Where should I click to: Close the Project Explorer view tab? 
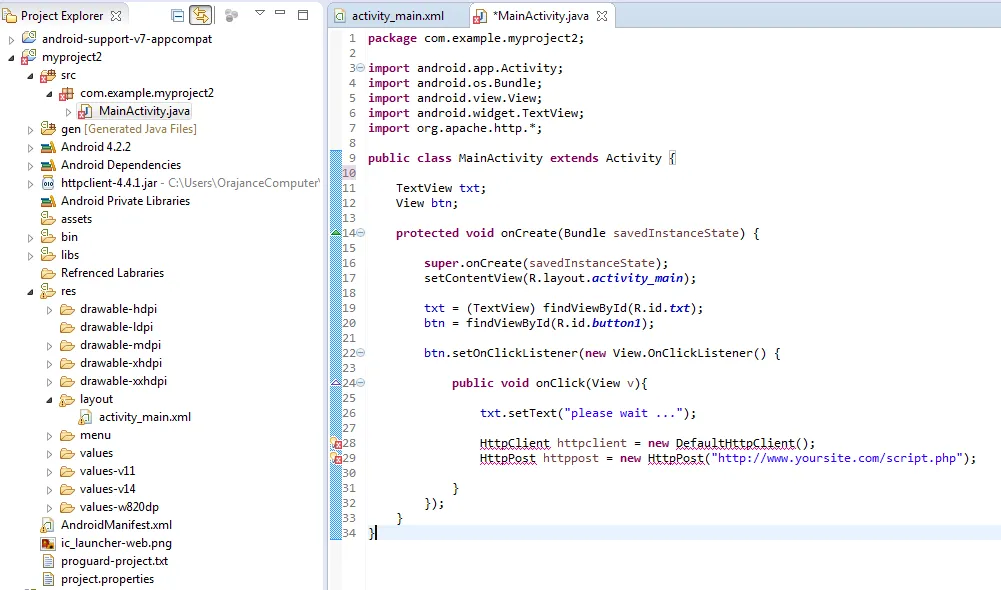click(116, 15)
